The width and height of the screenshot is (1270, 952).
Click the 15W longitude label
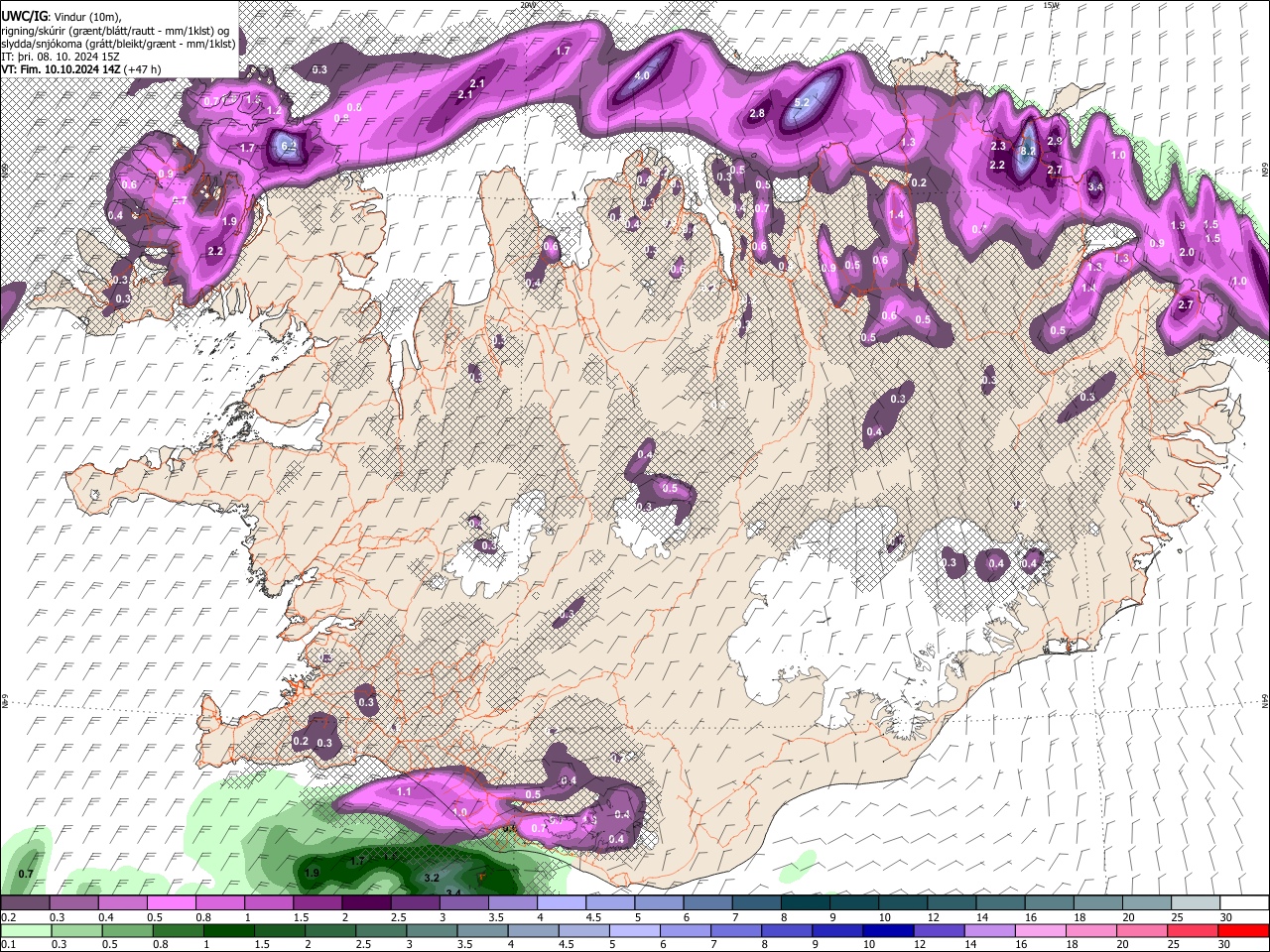(1052, 5)
